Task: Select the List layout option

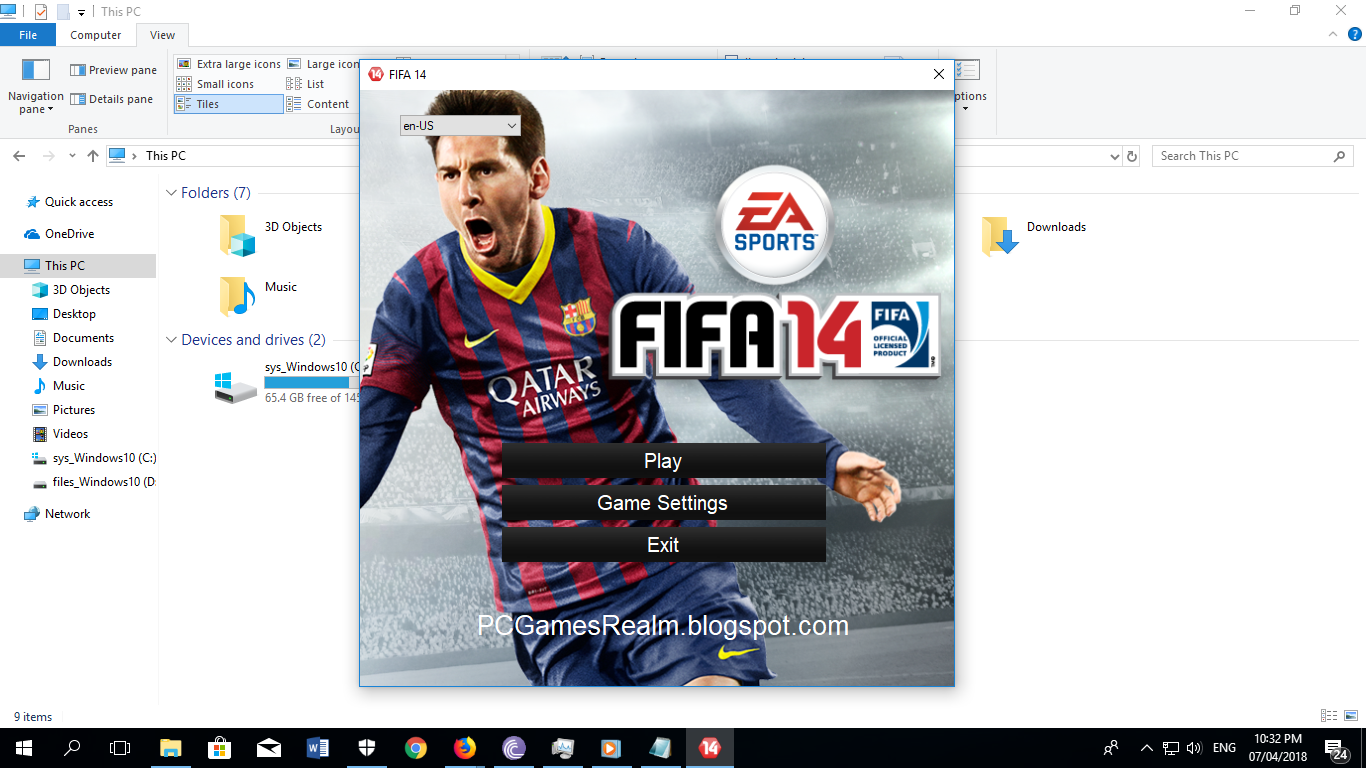Action: pyautogui.click(x=305, y=84)
